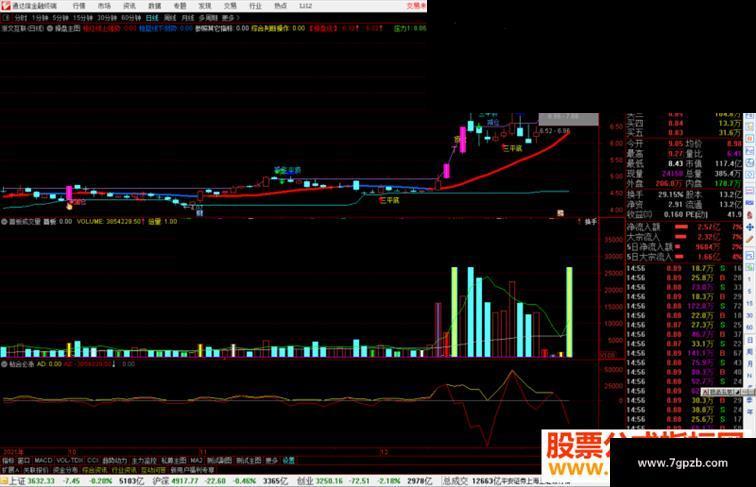The image size is (756, 487).
Task: Click the 上证 index in status bar
Action: tap(18, 481)
